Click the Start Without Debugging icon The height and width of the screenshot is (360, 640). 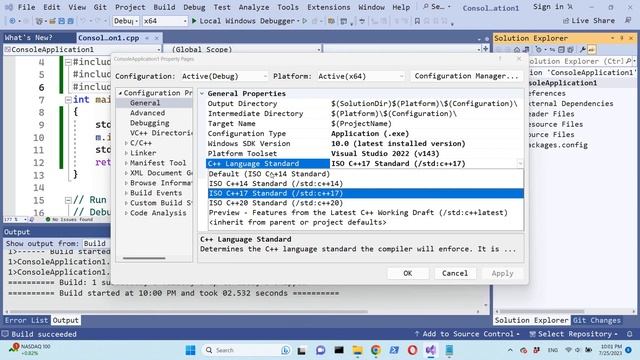click(304, 21)
